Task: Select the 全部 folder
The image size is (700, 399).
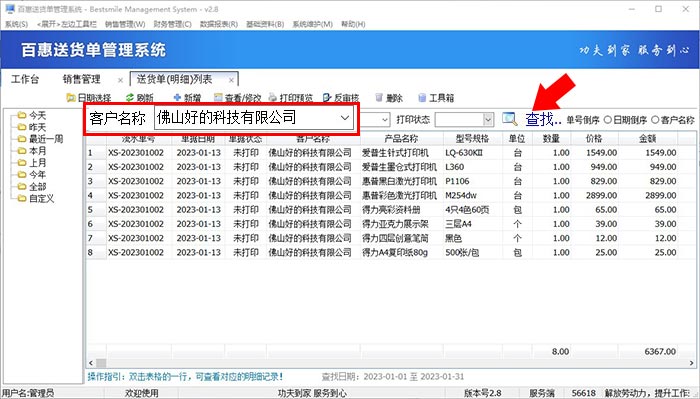Action: coord(32,187)
